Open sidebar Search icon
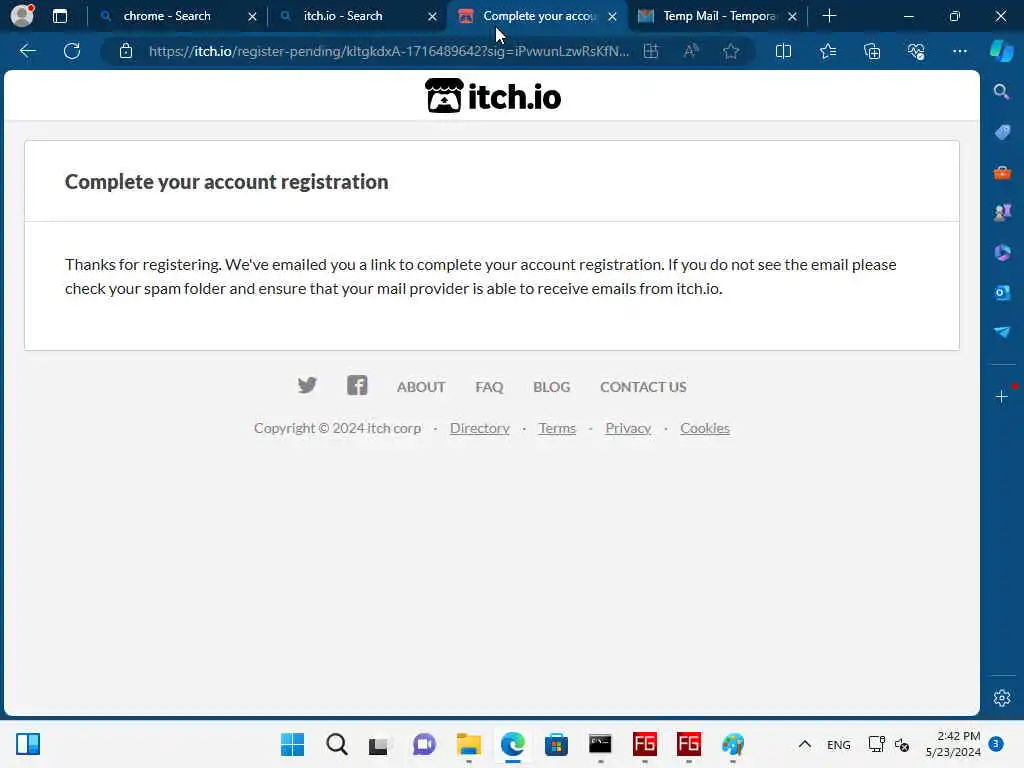This screenshot has height=768, width=1024. coord(1001,91)
